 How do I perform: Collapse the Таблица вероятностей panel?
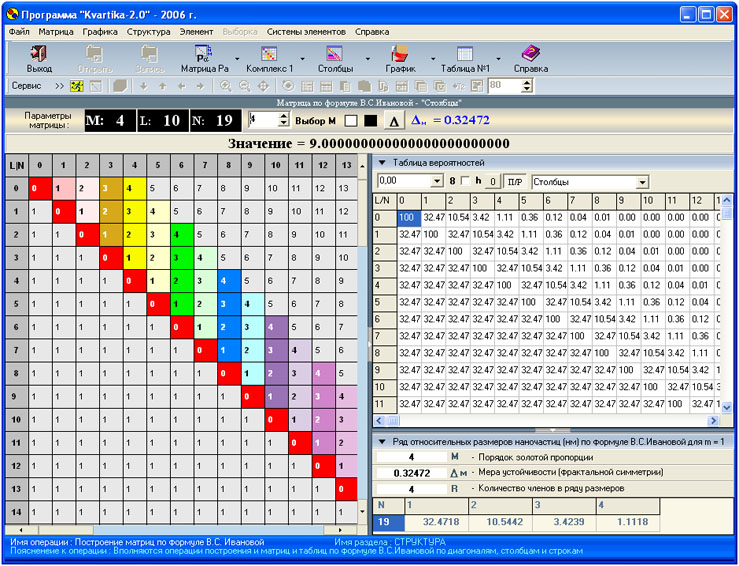[x=383, y=163]
